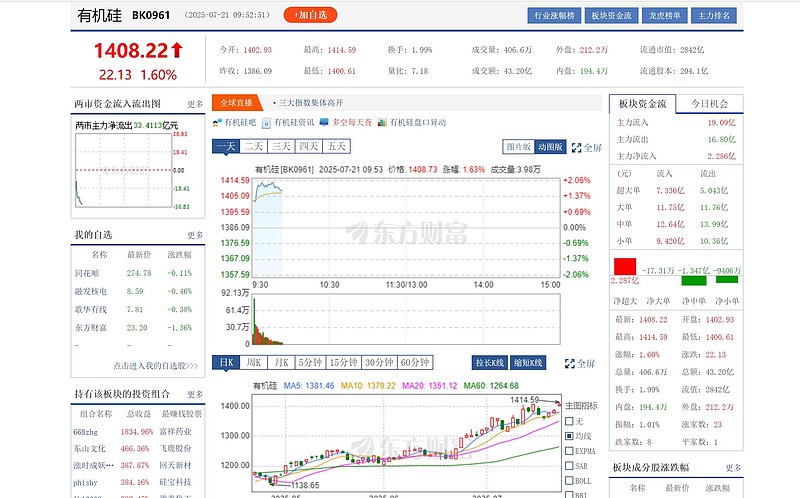Click 更多 beside 两市资金流入流出图
Image resolution: width=800 pixels, height=498 pixels.
coord(195,104)
